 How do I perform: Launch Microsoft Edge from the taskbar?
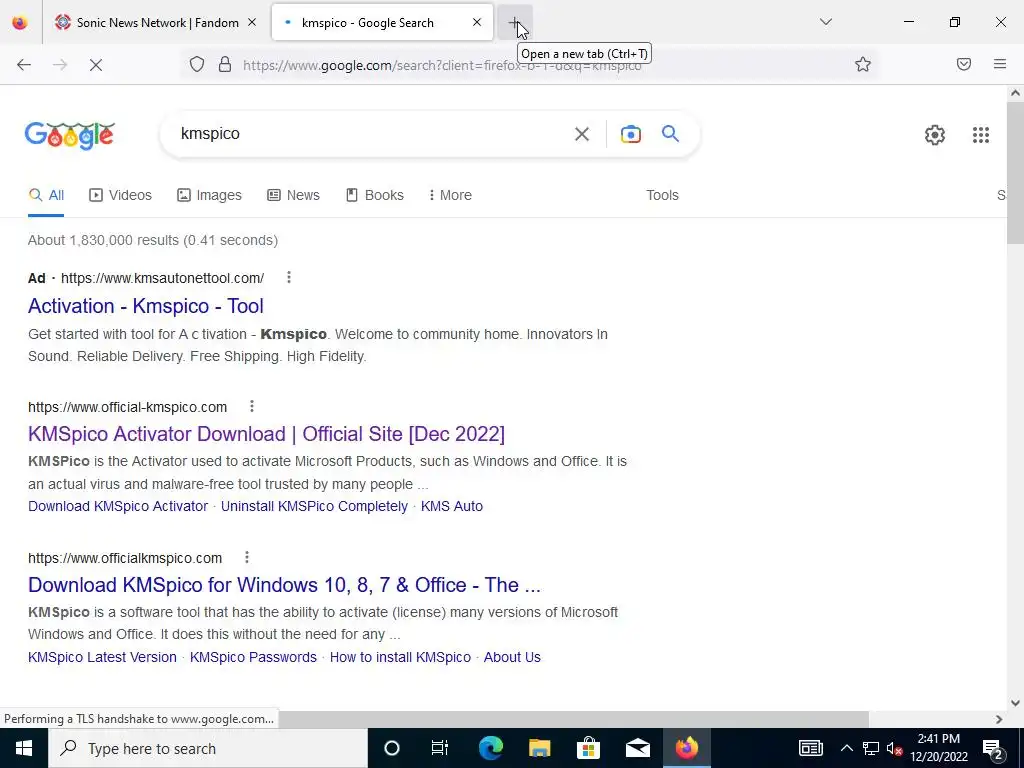[490, 748]
